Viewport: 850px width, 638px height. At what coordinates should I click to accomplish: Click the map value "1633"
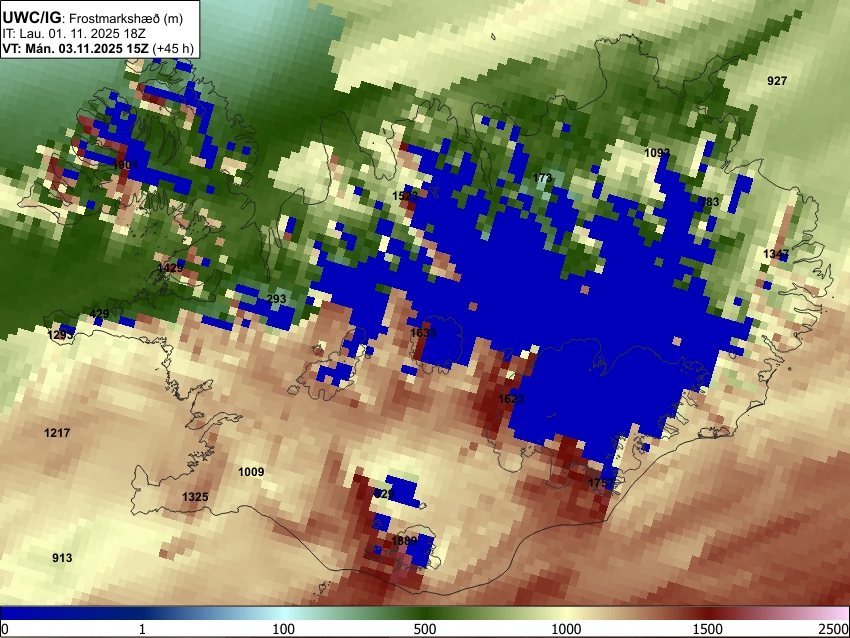[423, 332]
